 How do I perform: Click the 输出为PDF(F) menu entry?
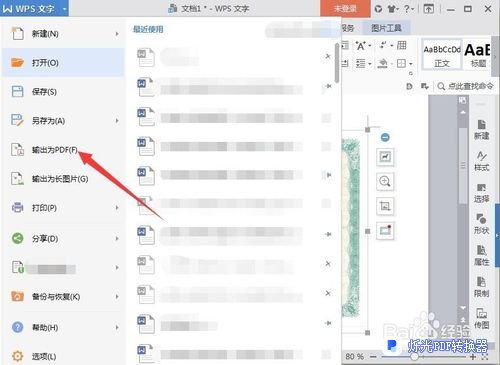tap(54, 150)
